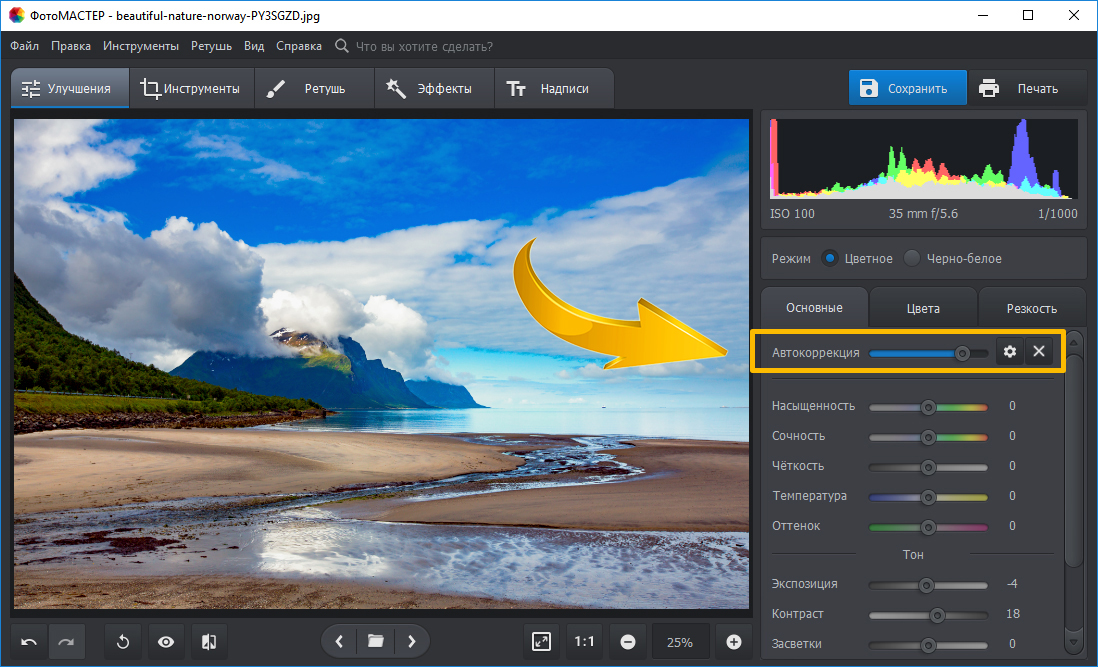Viewport: 1098px width, 667px height.
Task: Adjust the Экспозиция slider
Action: pos(929,584)
